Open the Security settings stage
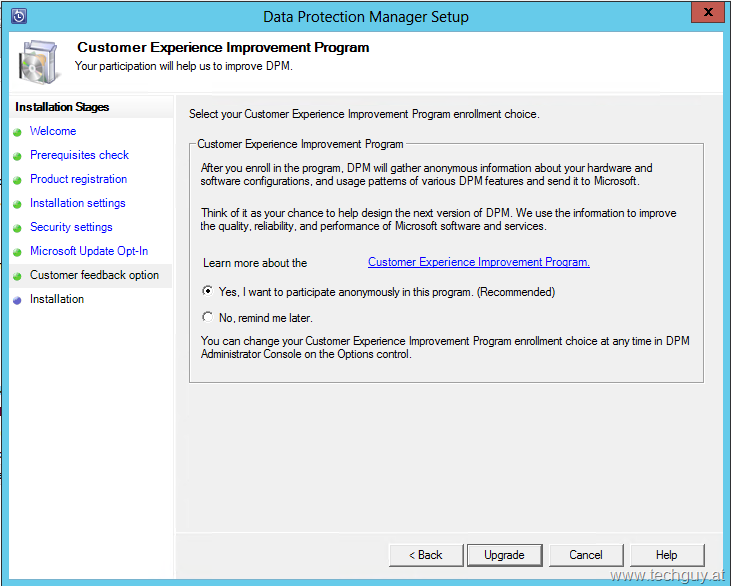Viewport: 731px width, 586px height. tap(71, 227)
